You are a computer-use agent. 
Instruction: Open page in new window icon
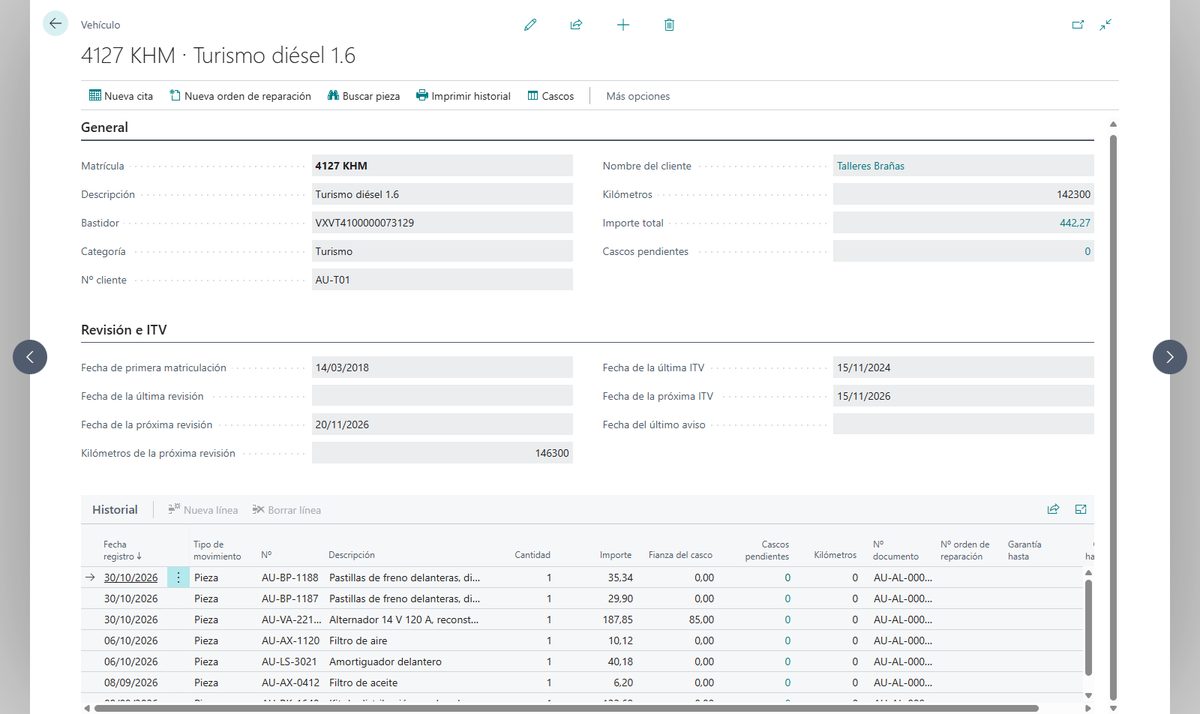click(x=1078, y=24)
